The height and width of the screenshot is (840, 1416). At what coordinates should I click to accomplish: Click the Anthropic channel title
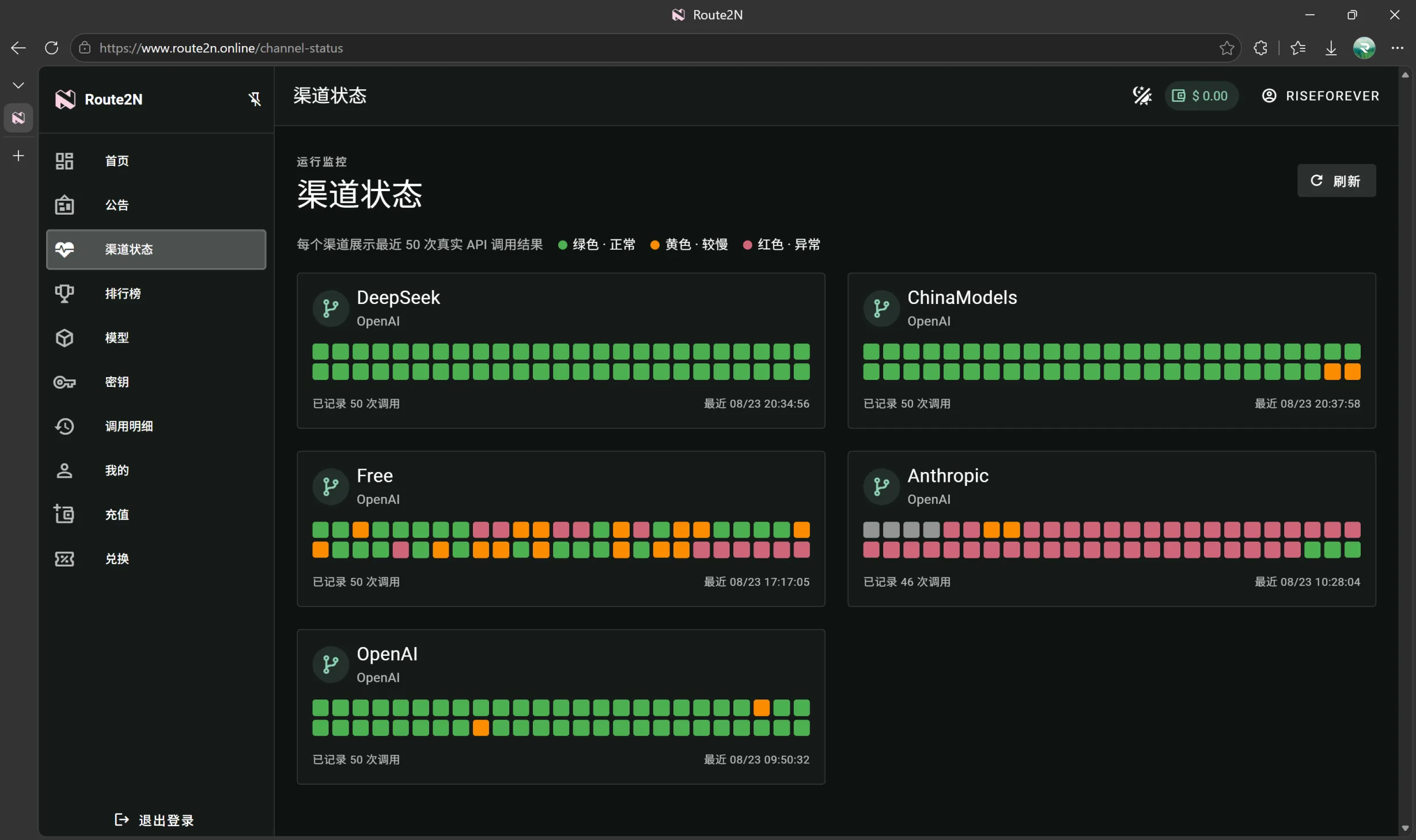[x=948, y=476]
